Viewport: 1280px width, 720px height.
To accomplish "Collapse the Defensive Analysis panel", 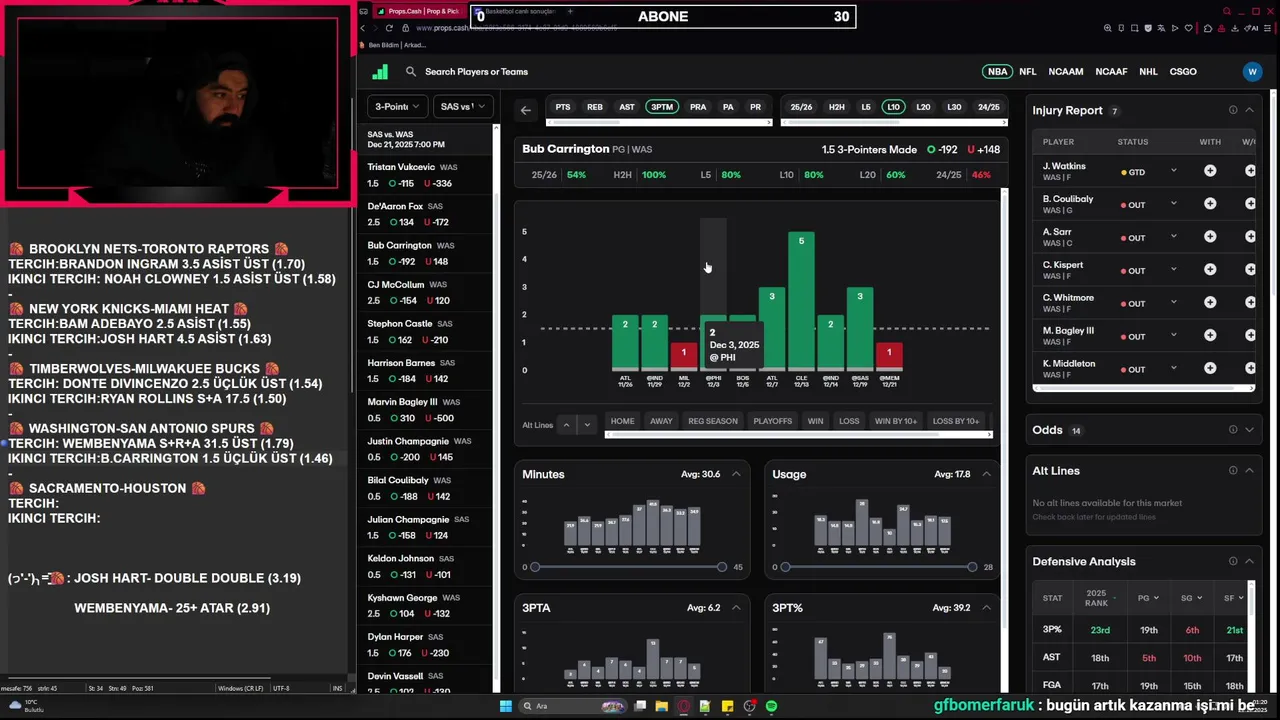I will coord(1249,561).
